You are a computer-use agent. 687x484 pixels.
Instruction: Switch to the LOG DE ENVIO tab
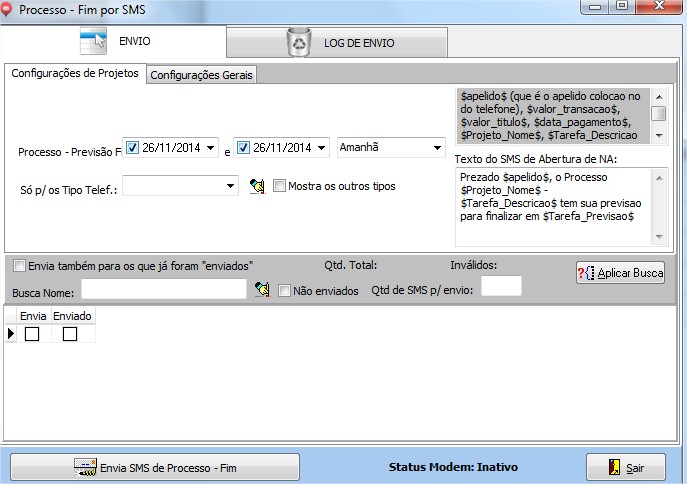pyautogui.click(x=337, y=43)
